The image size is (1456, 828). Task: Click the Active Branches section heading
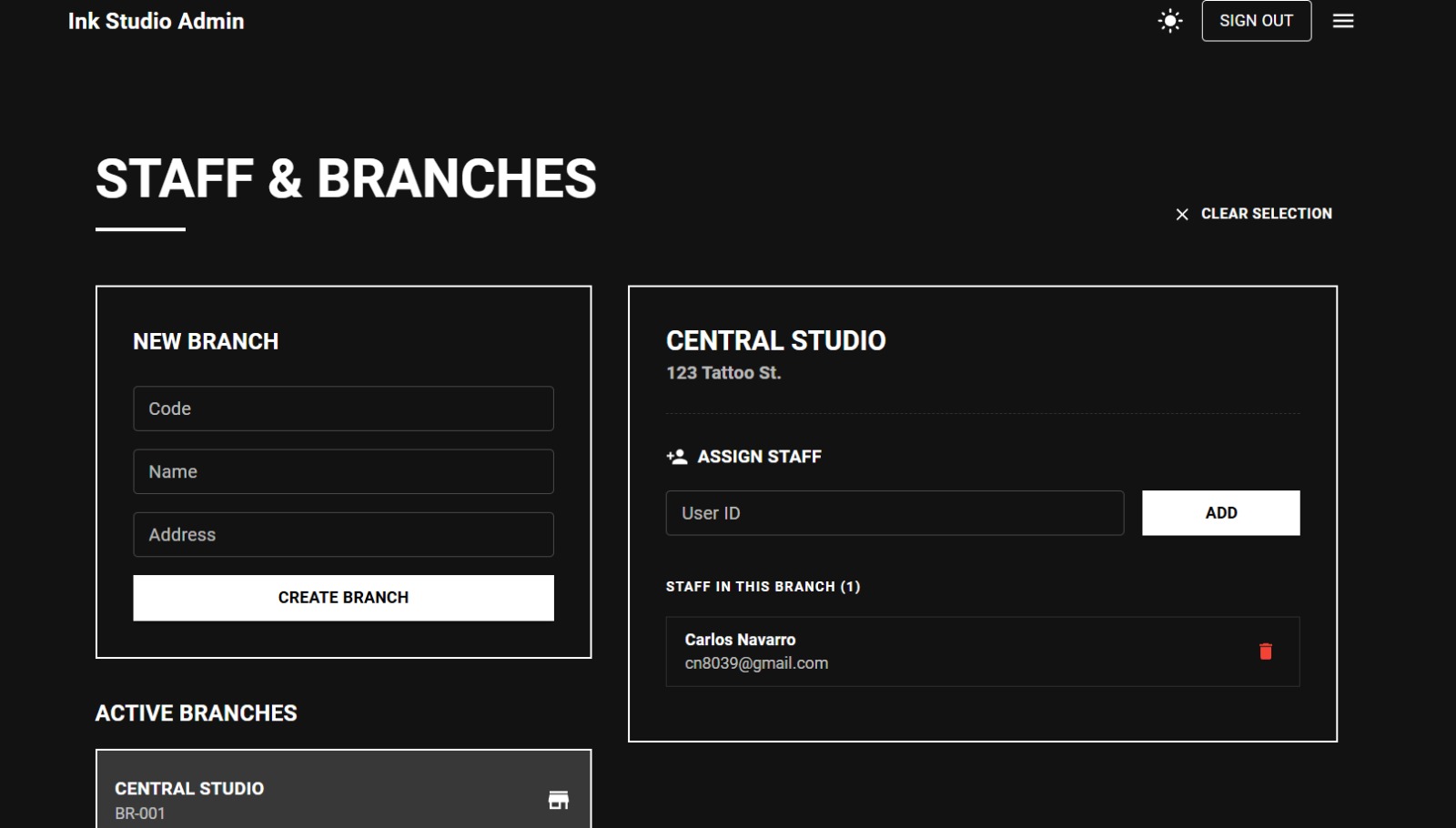197,713
